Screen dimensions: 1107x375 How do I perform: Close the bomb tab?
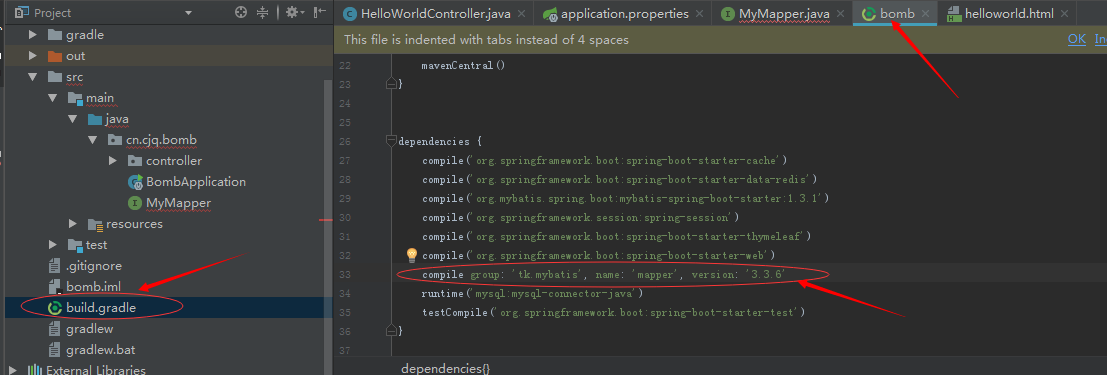pos(926,13)
